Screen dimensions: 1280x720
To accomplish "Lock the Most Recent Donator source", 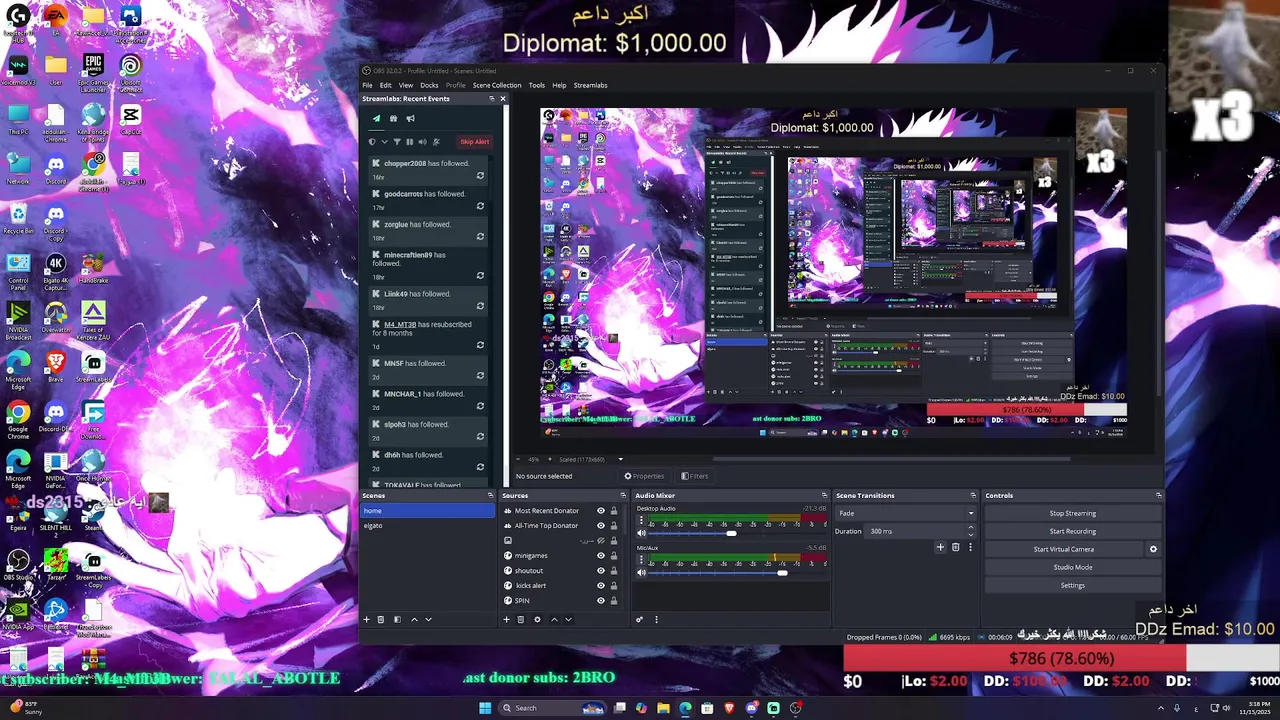I will click(614, 511).
